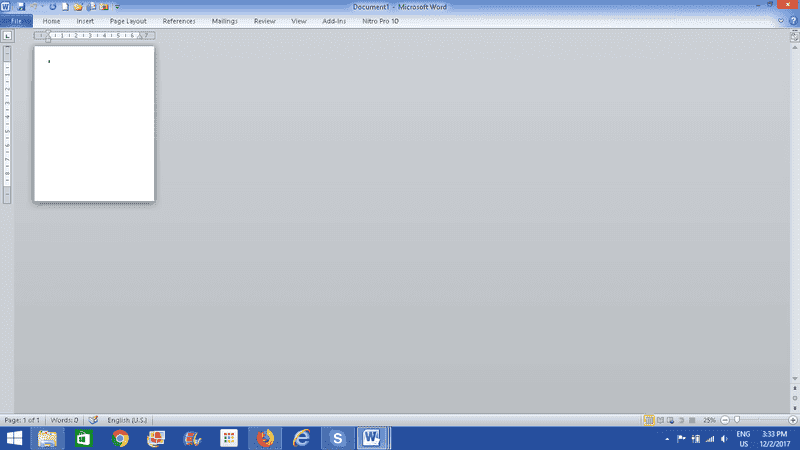Click the Print Preview icon in Quick Access Toolbar
This screenshot has width=800, height=450.
91,7
